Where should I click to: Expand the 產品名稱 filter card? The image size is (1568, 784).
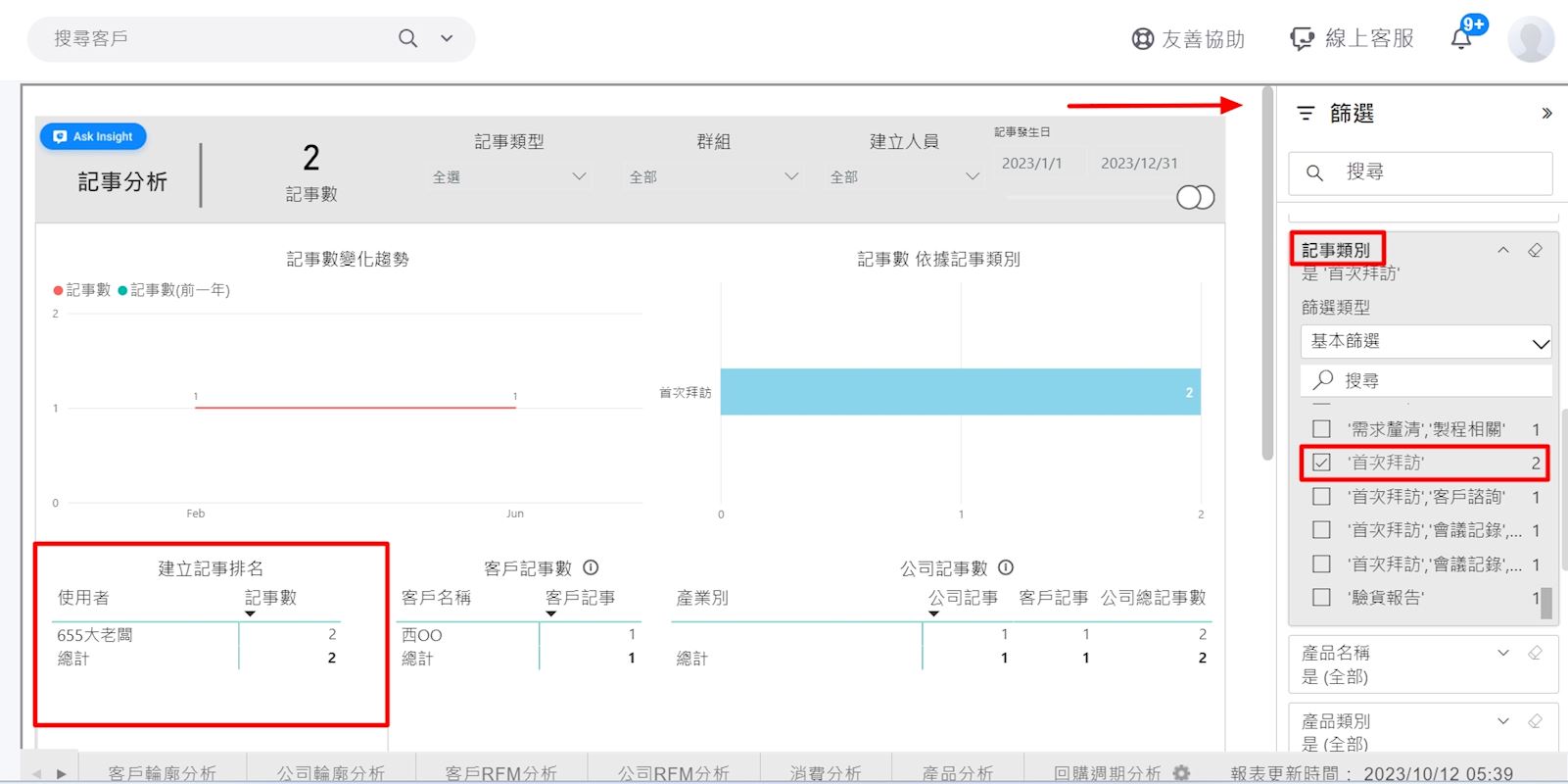[1503, 653]
